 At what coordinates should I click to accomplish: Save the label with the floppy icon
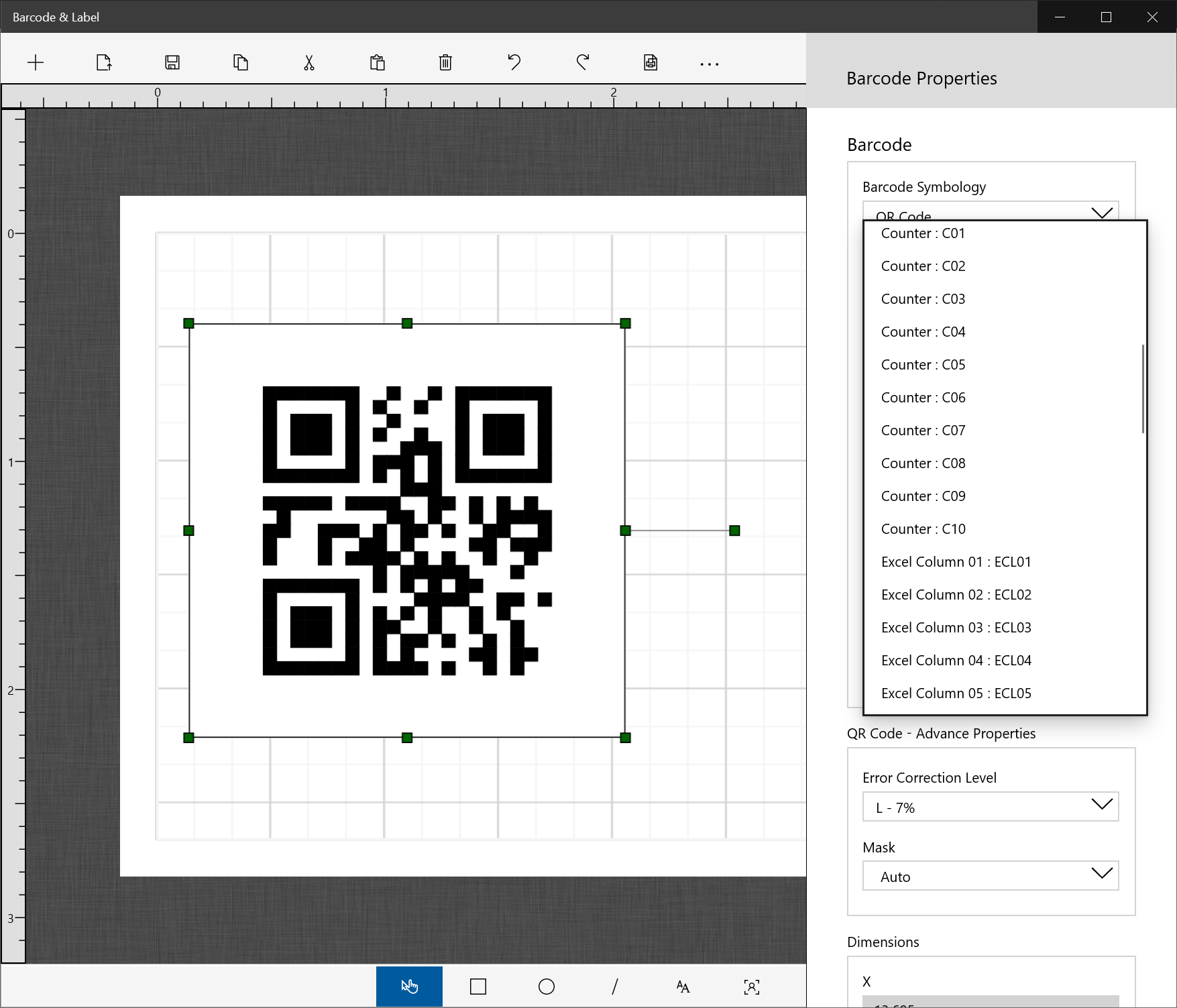coord(172,63)
